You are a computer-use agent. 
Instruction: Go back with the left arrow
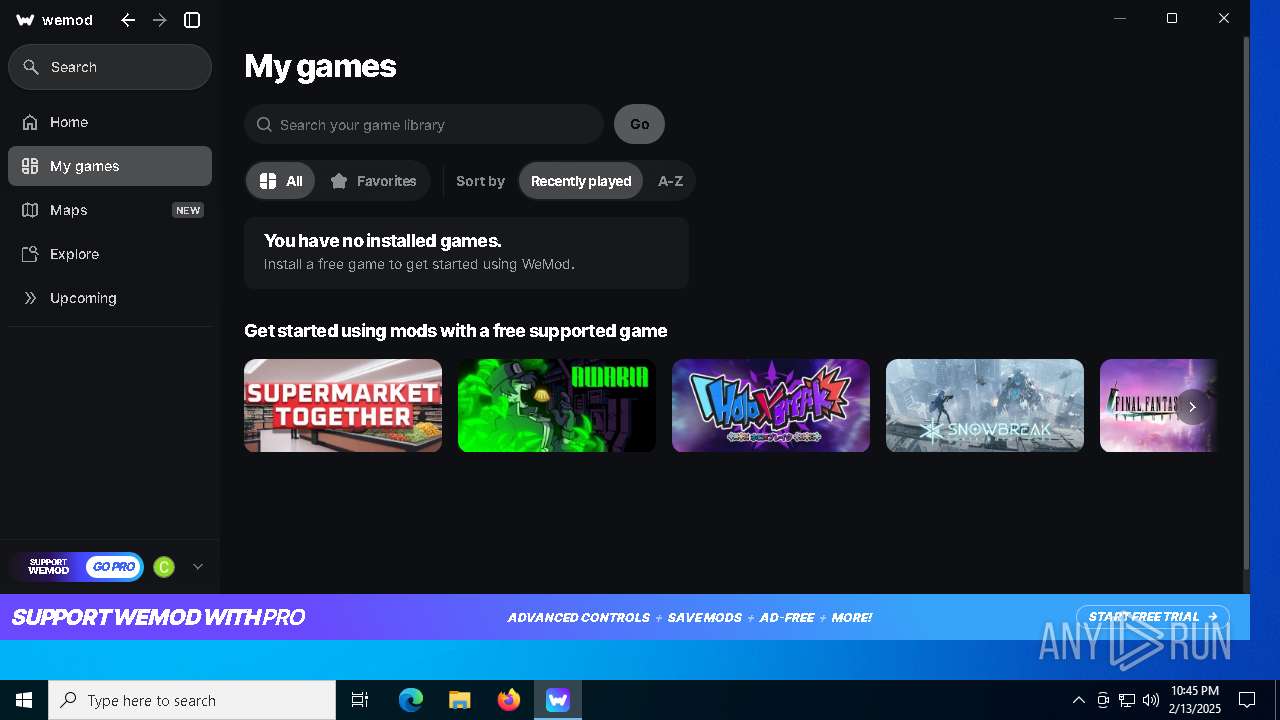coord(128,20)
